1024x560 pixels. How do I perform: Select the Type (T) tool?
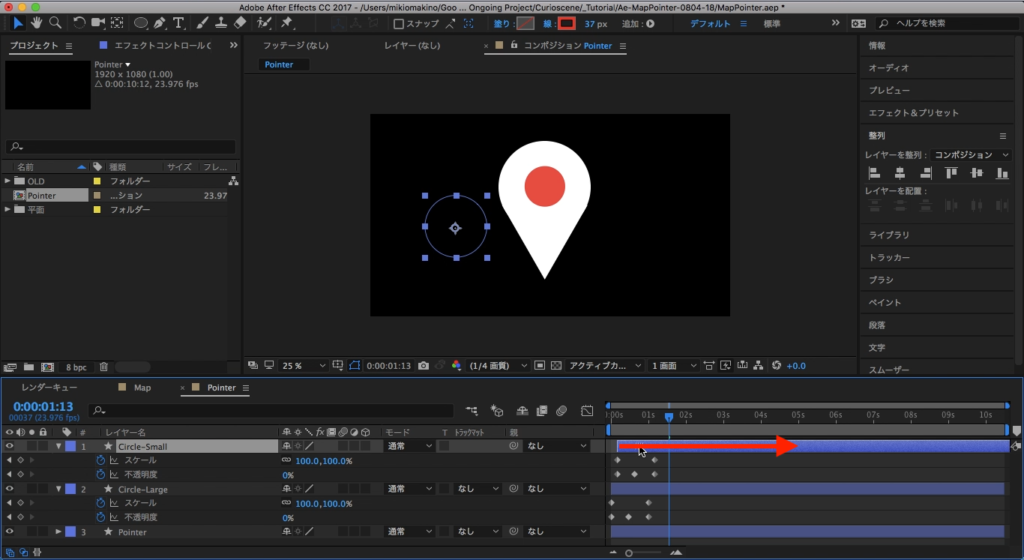tap(178, 23)
